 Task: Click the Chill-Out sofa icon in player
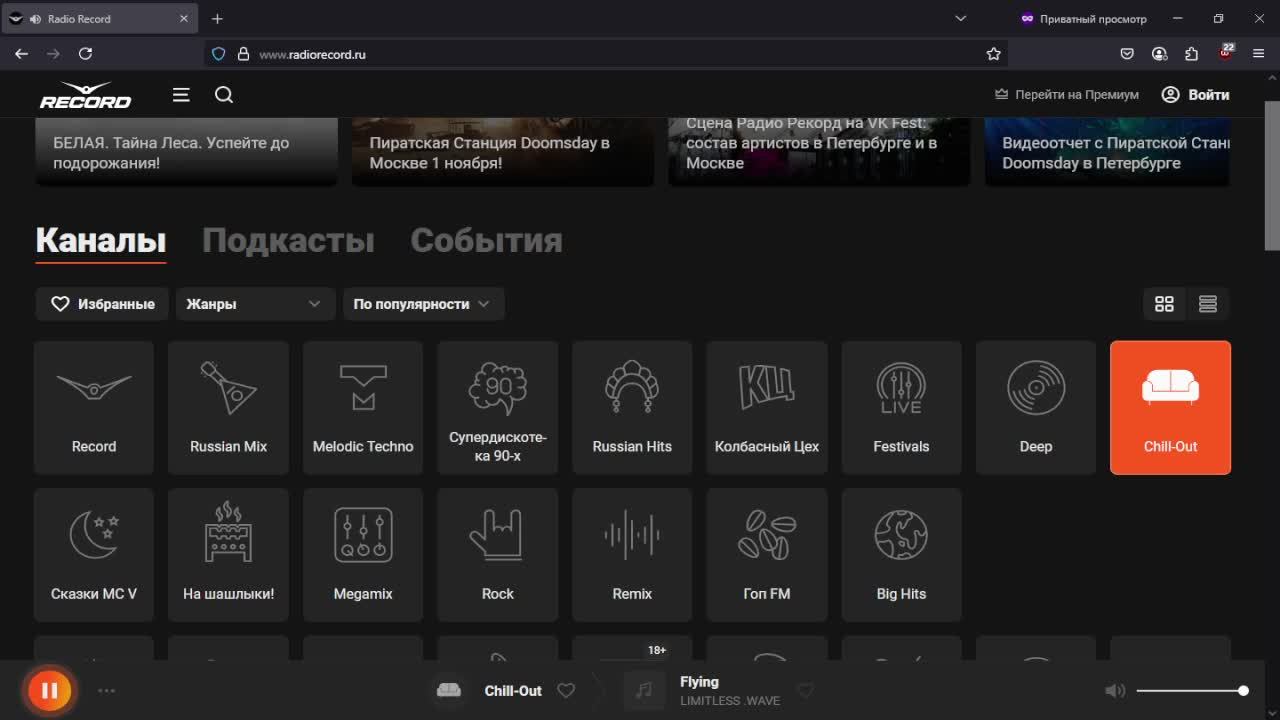click(449, 690)
